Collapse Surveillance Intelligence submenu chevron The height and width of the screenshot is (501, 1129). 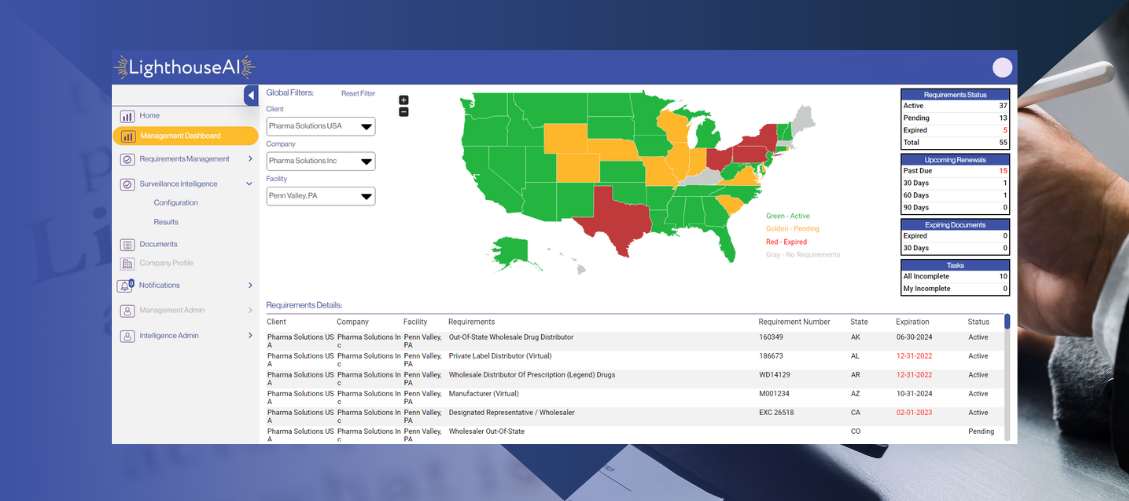click(x=249, y=184)
